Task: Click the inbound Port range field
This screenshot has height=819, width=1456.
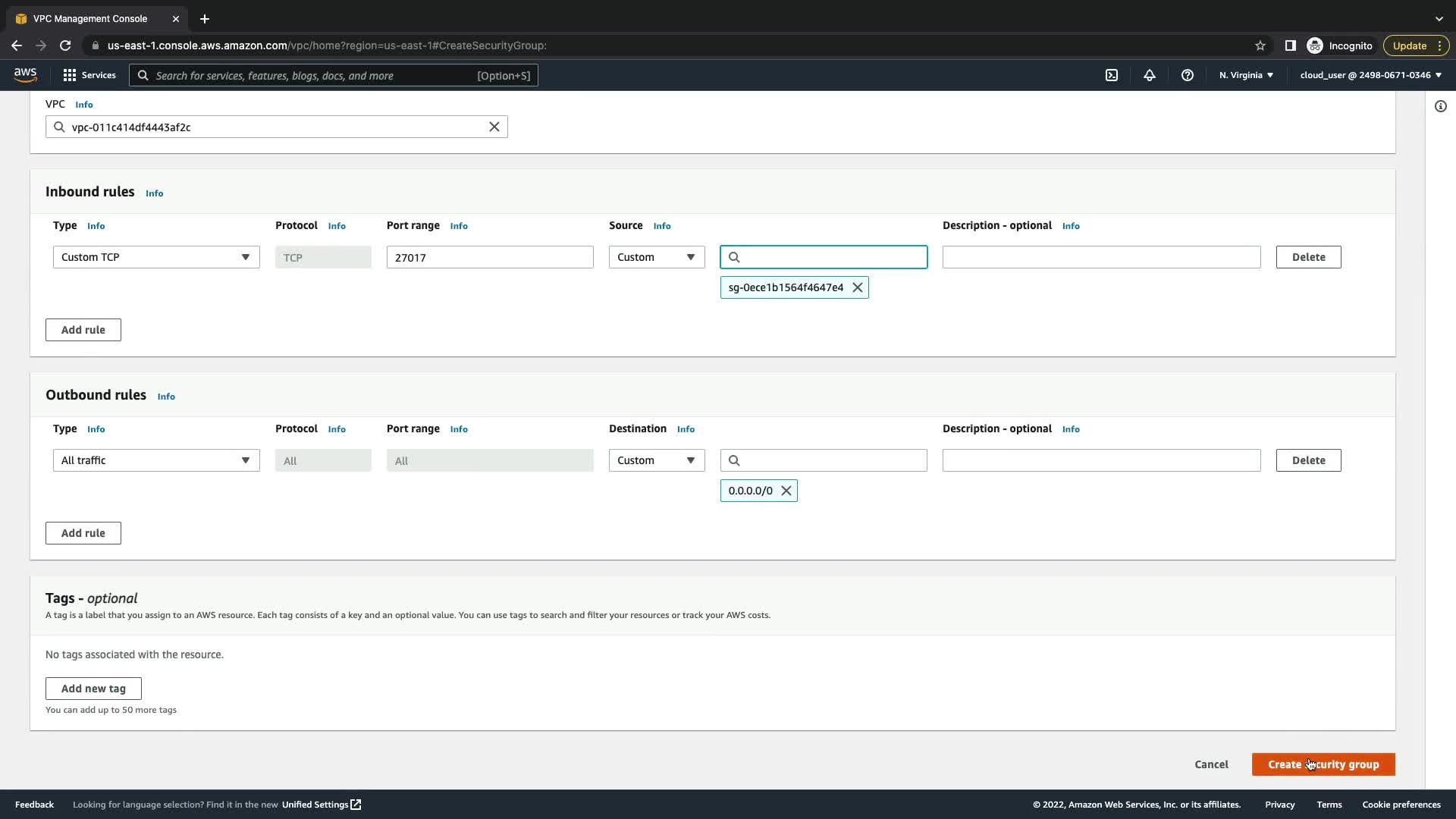Action: click(490, 257)
